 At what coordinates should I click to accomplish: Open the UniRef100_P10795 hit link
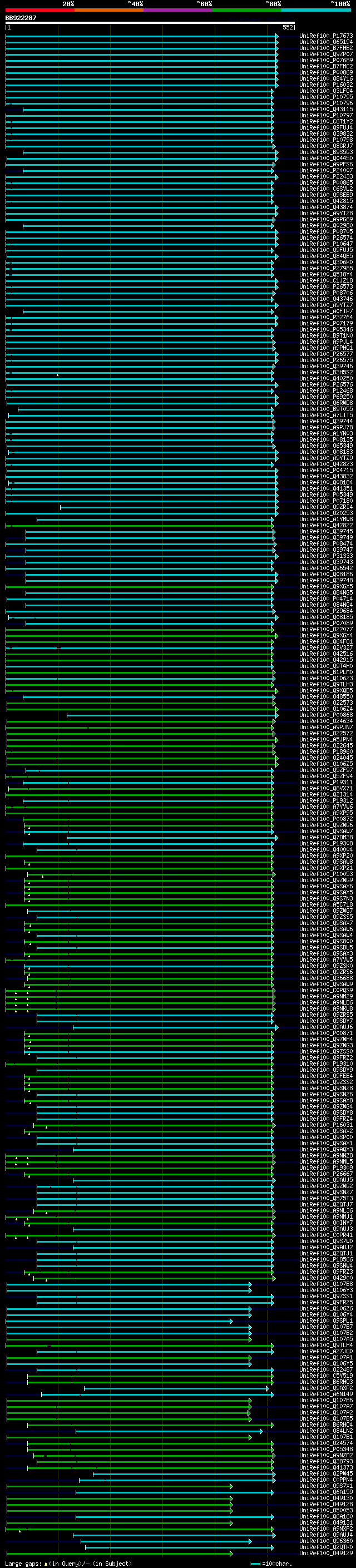(x=325, y=97)
